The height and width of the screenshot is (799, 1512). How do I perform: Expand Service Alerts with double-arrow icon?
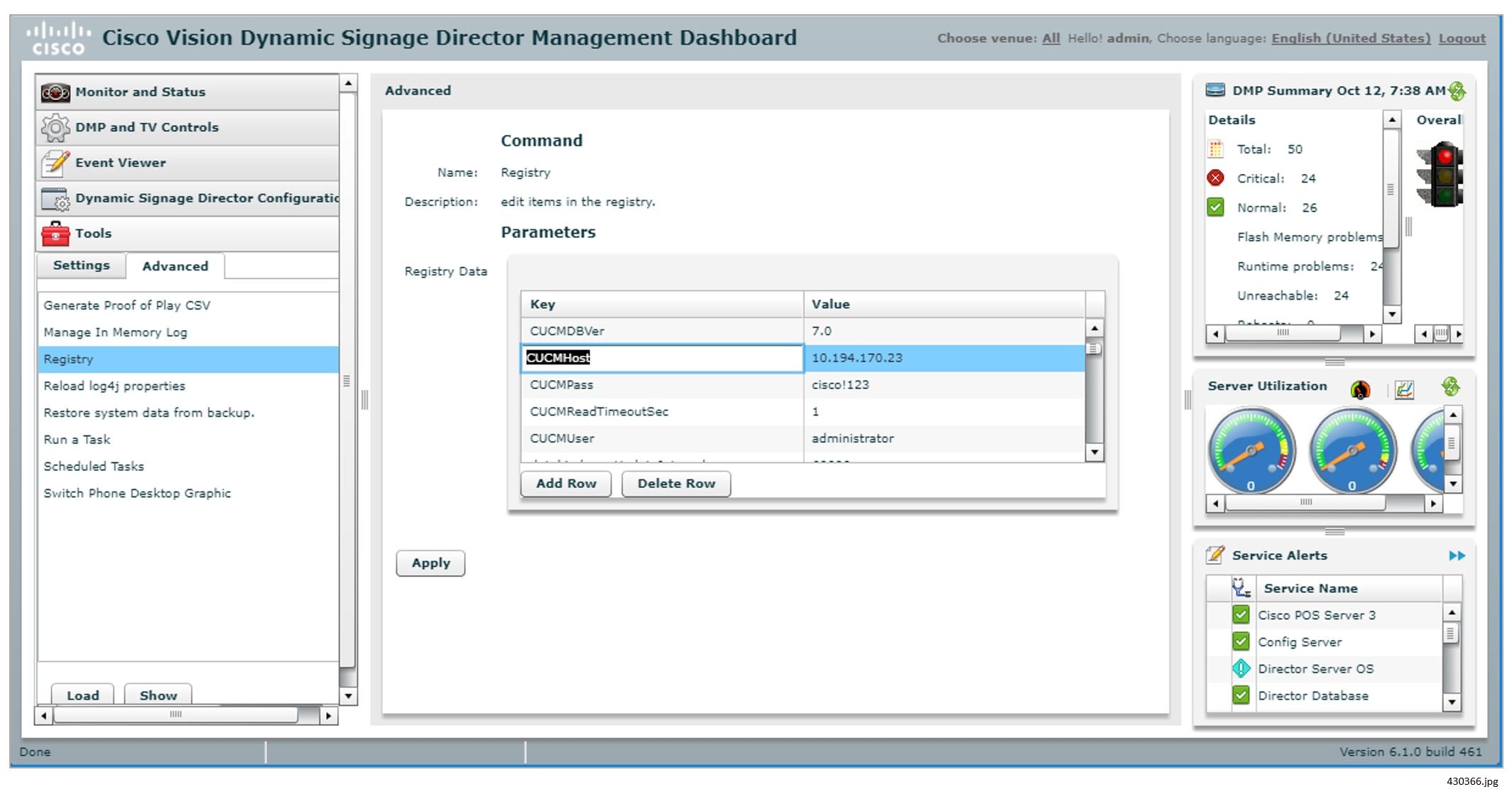pos(1457,555)
